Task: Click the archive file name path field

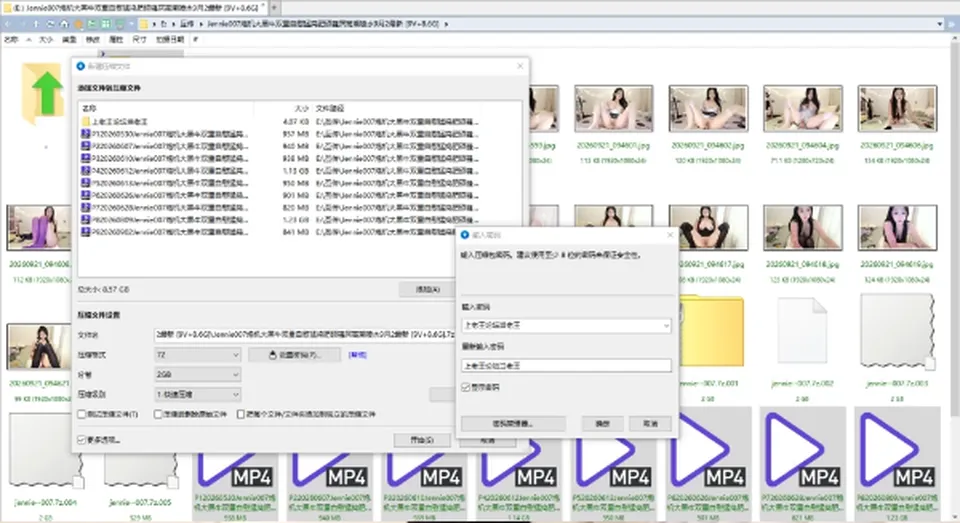Action: [304, 335]
